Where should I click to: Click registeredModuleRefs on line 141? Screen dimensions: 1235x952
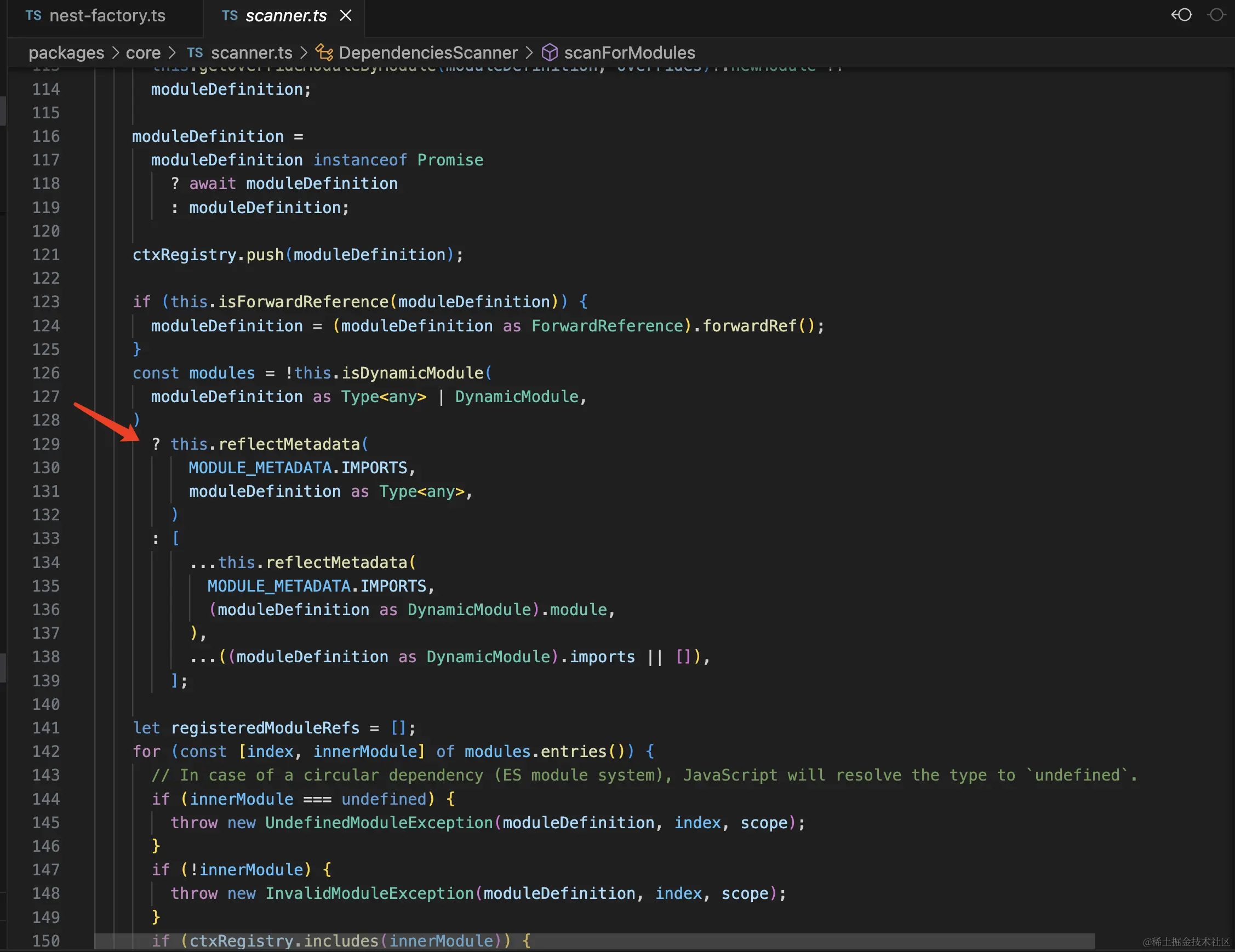(x=265, y=727)
